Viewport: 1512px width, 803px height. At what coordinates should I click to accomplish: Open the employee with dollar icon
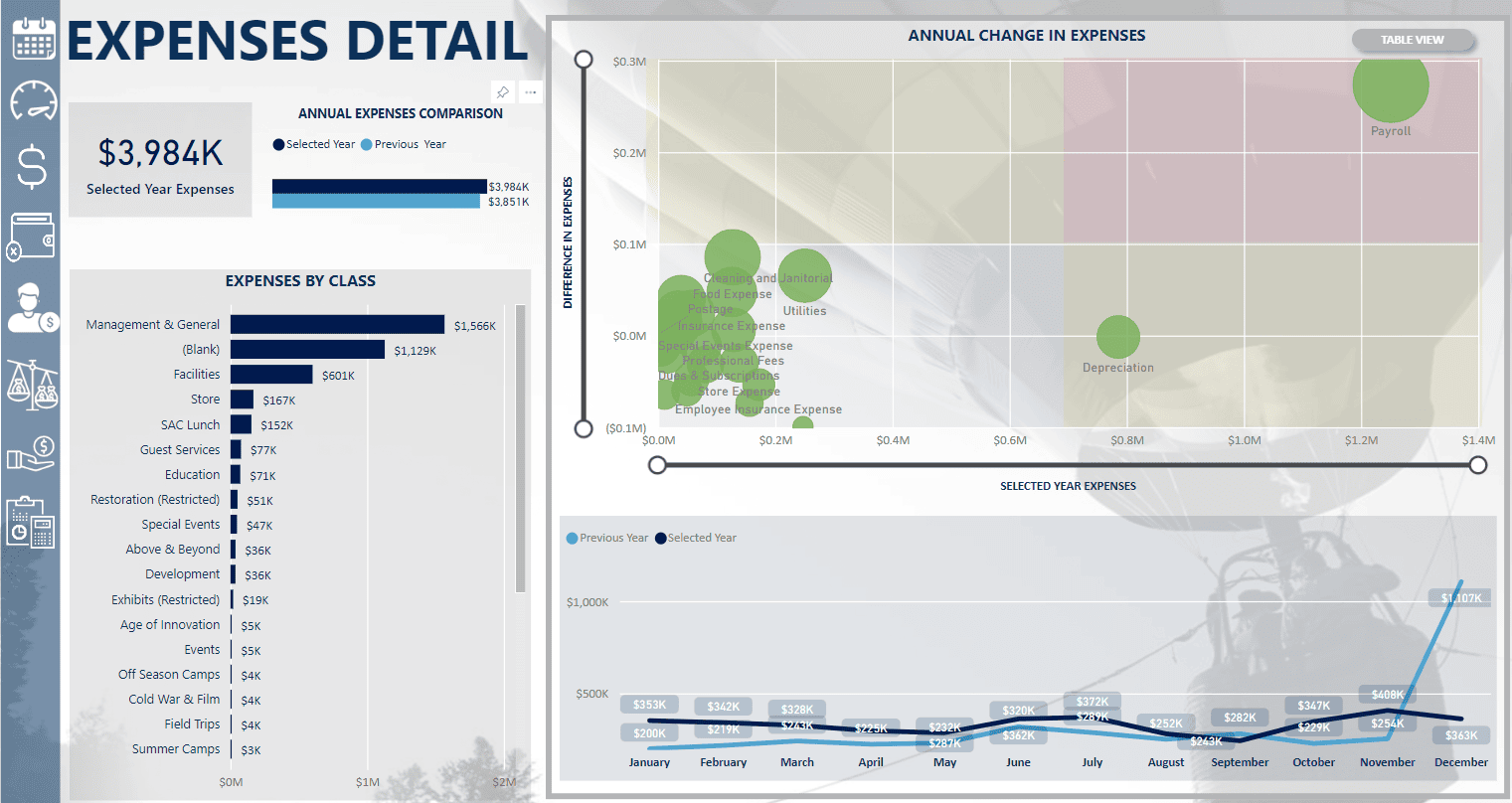(33, 306)
